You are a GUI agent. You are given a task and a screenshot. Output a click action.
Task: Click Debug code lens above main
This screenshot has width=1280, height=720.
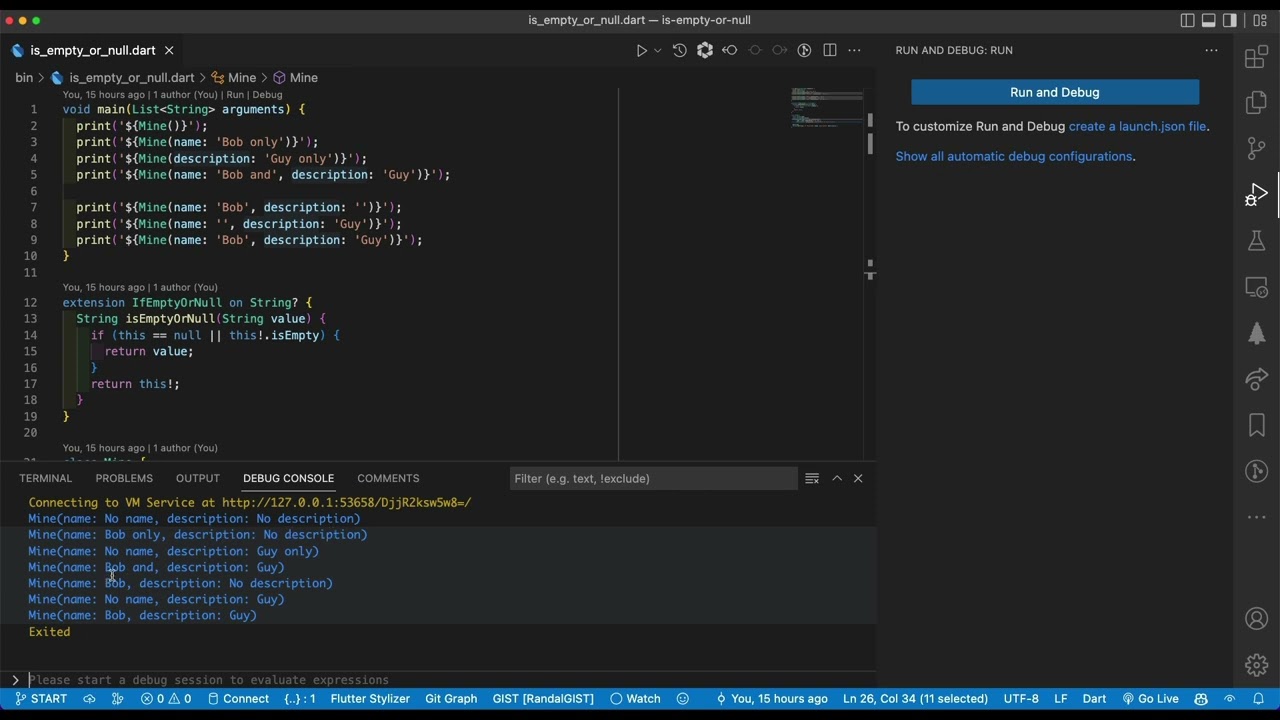267,95
